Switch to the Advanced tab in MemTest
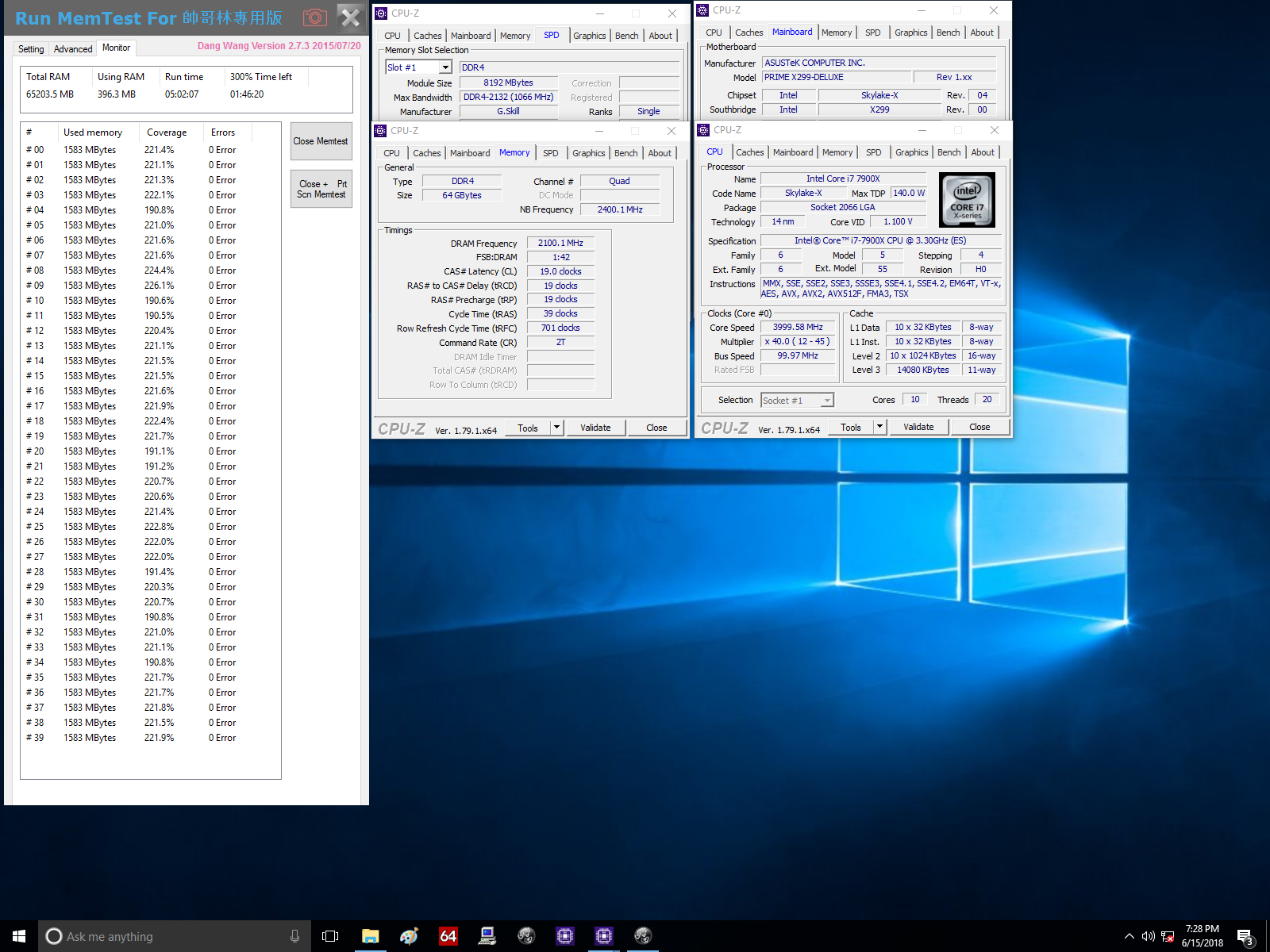Image resolution: width=1270 pixels, height=952 pixels. pyautogui.click(x=72, y=48)
